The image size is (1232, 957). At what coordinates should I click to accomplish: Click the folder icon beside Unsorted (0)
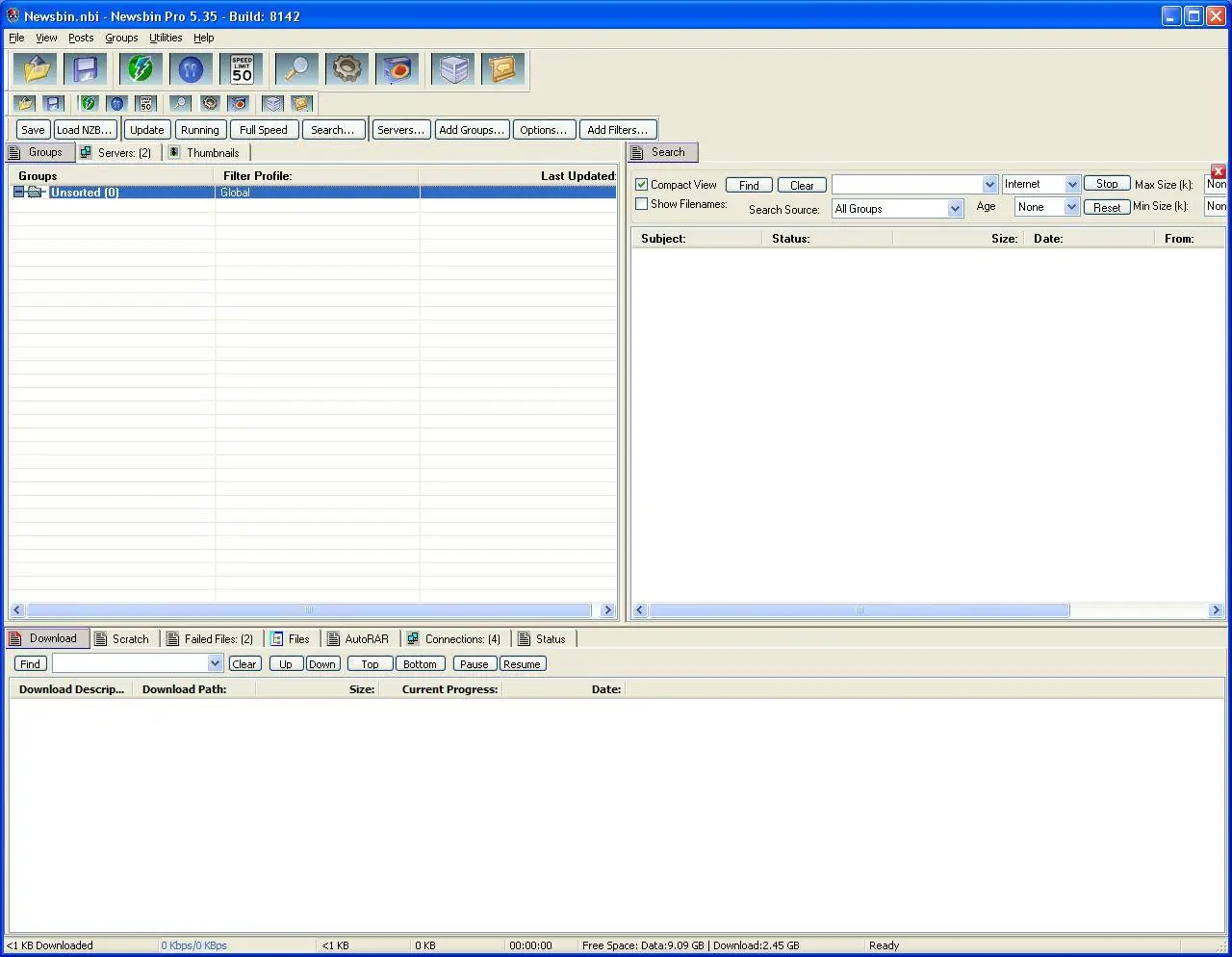[x=36, y=193]
